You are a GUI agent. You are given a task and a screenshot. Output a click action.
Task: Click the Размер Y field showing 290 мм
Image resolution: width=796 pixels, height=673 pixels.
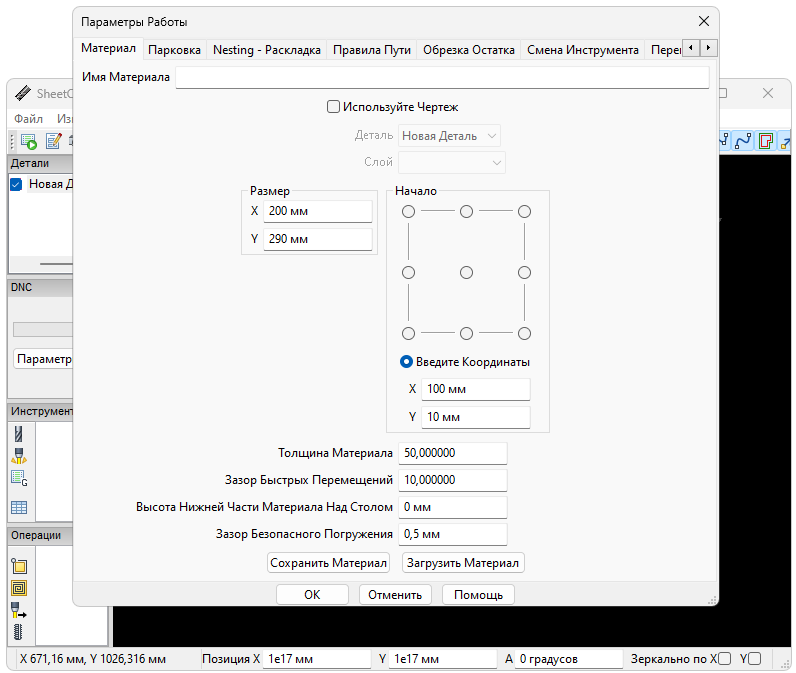[318, 239]
